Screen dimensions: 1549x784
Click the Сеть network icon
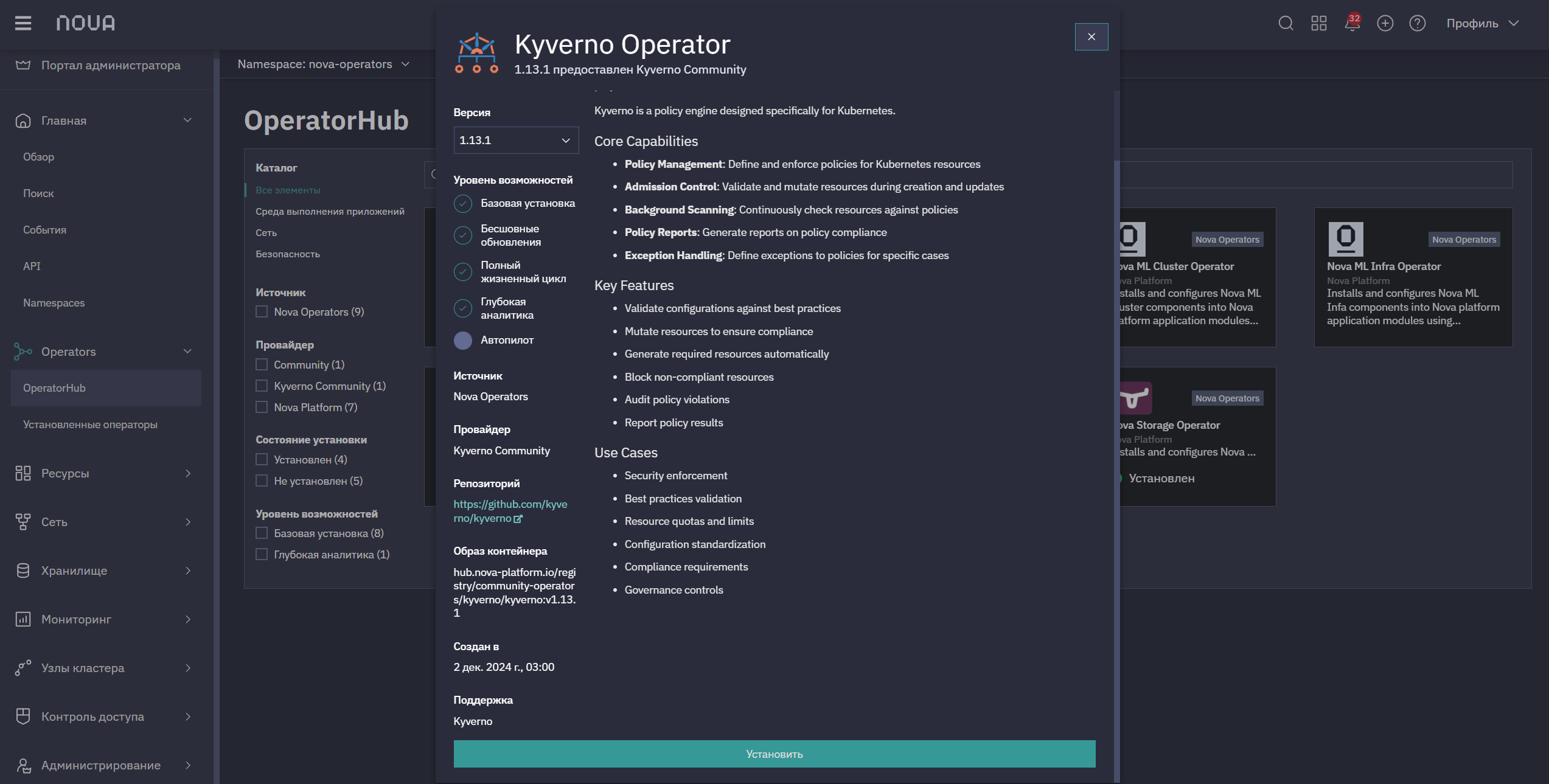(x=23, y=522)
